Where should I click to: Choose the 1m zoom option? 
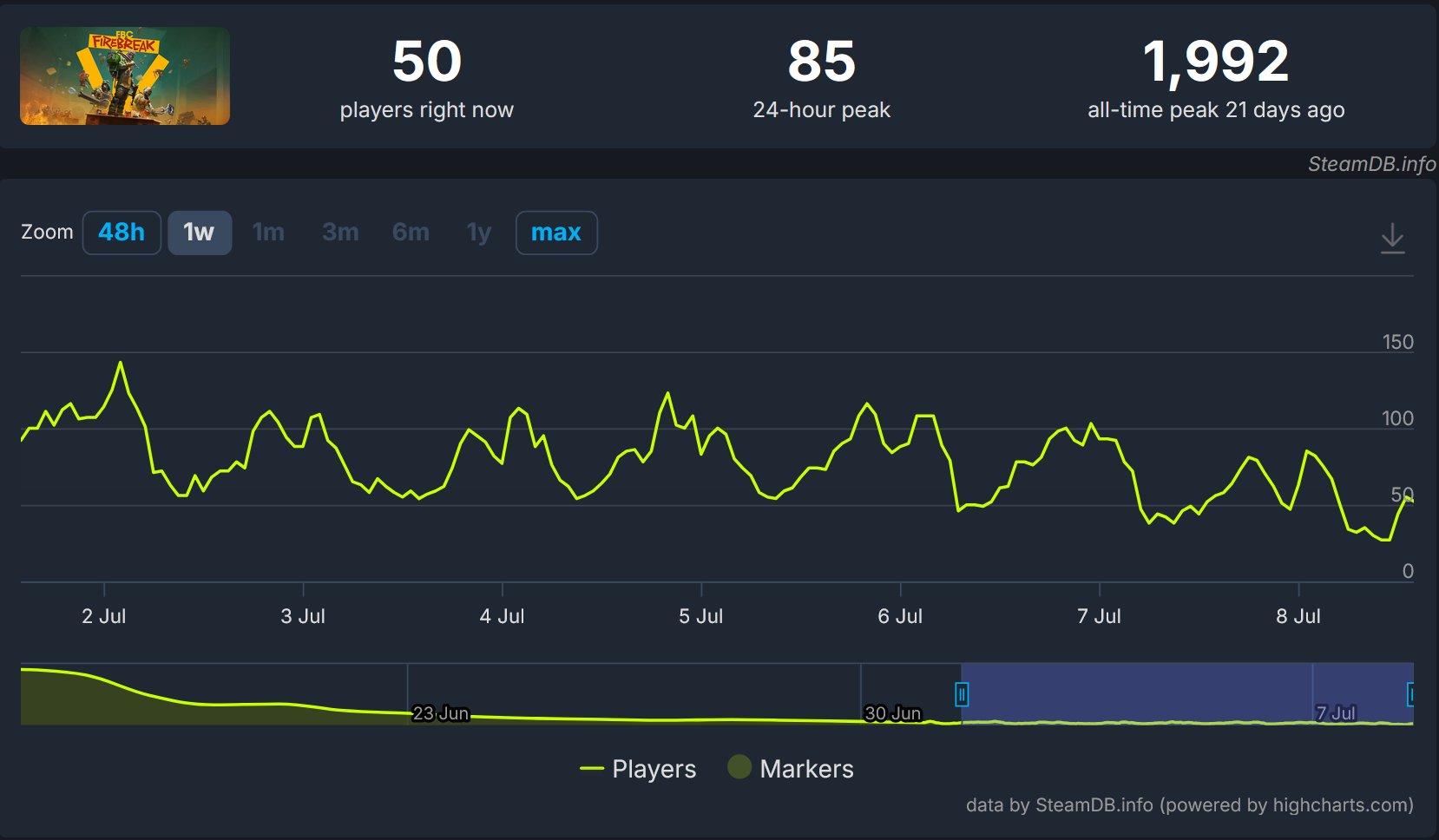click(x=268, y=233)
